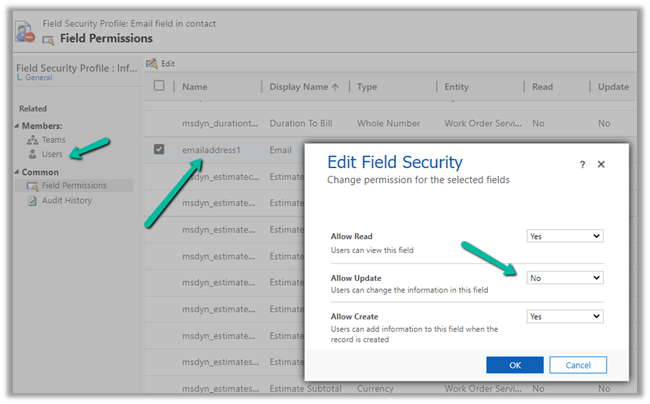650x404 pixels.
Task: Click the Teams icon under Members
Action: 32,140
